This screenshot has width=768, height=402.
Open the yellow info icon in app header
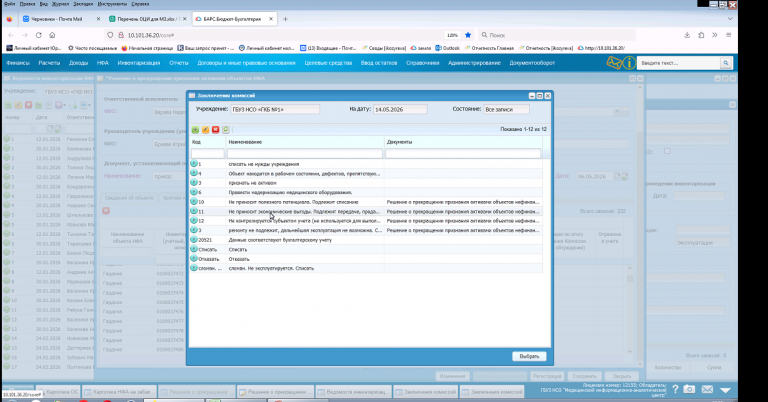tap(629, 63)
